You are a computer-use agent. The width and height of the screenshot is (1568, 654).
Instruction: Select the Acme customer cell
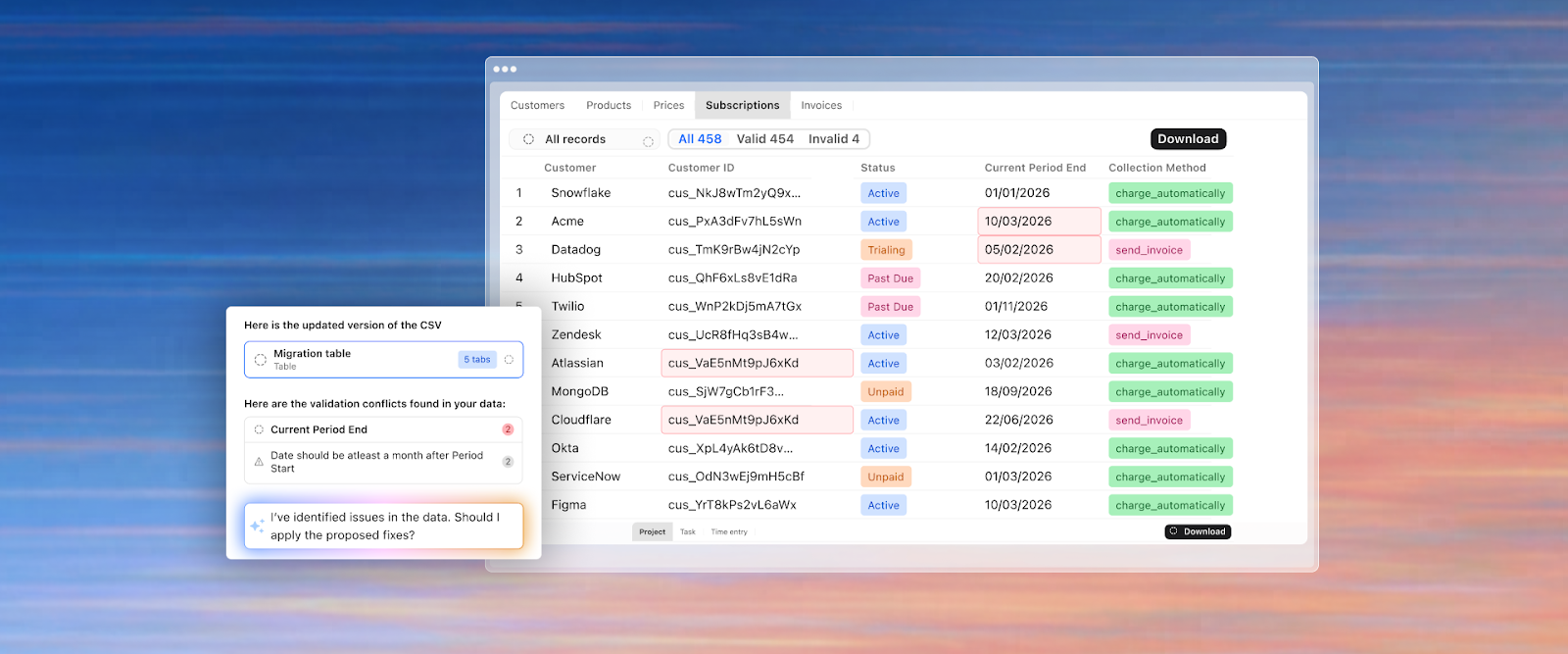click(x=567, y=222)
